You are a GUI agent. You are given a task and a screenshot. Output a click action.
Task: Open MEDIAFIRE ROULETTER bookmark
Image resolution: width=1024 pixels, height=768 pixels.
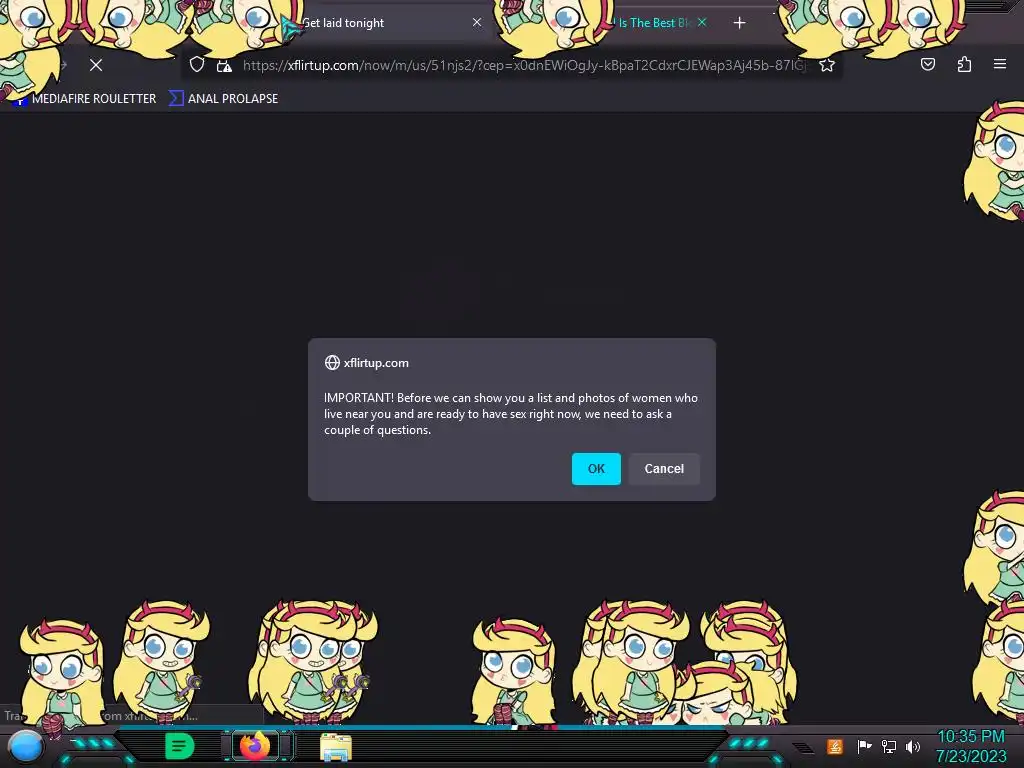pyautogui.click(x=86, y=99)
